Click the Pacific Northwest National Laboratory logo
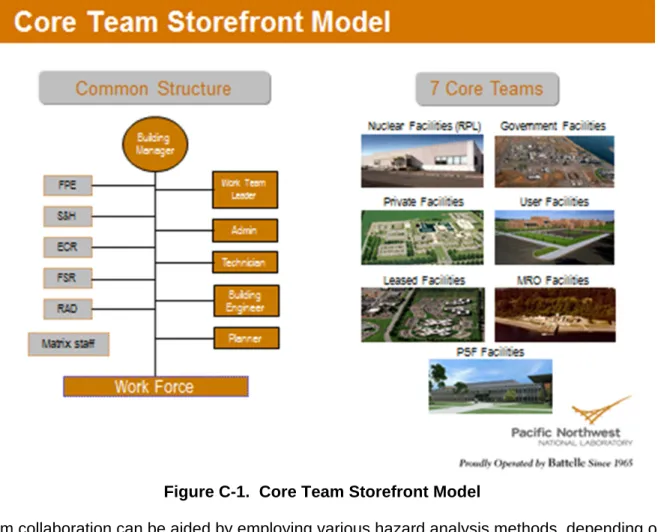Screen dimensions: 658x532 click(572, 421)
